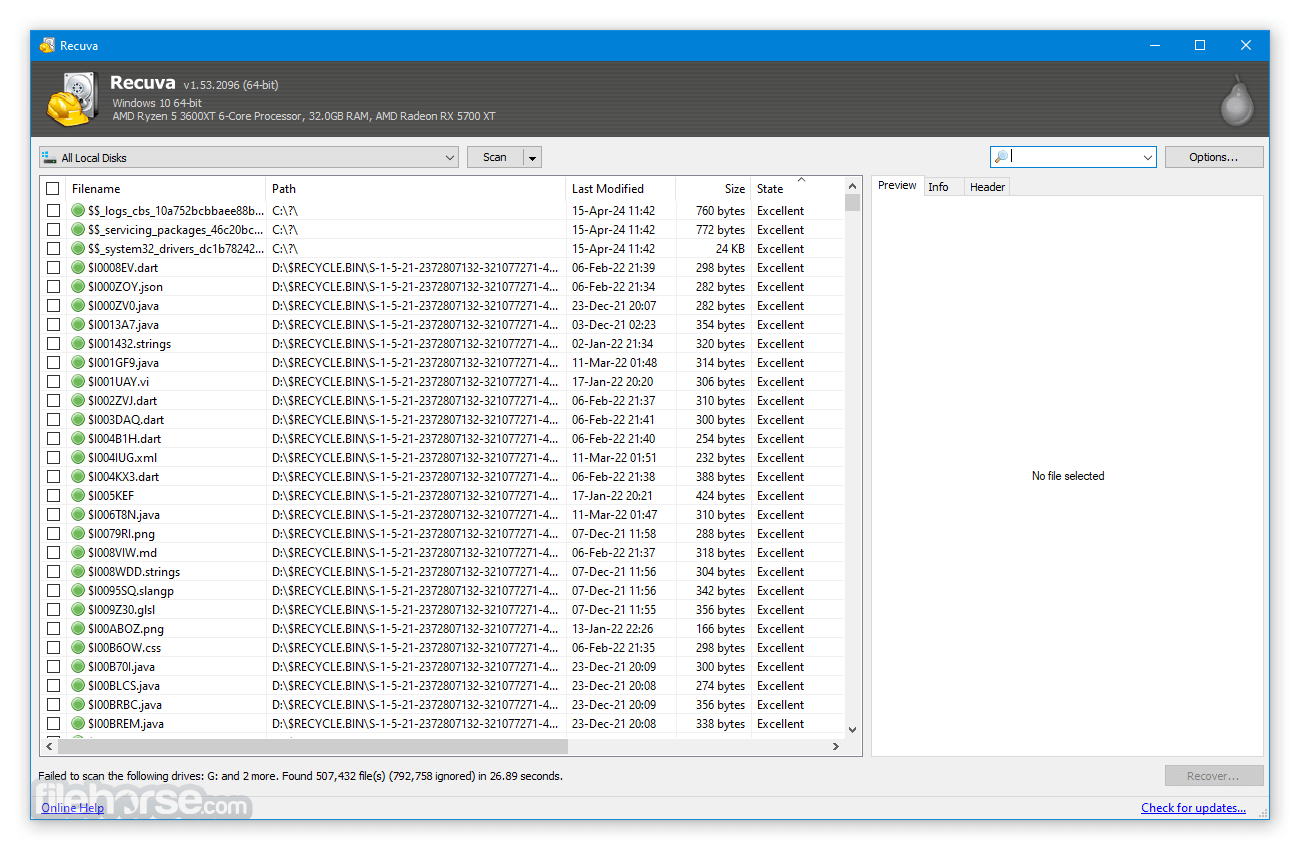Click the Piriform pear logo icon
The width and height of the screenshot is (1300, 850).
[x=1237, y=100]
